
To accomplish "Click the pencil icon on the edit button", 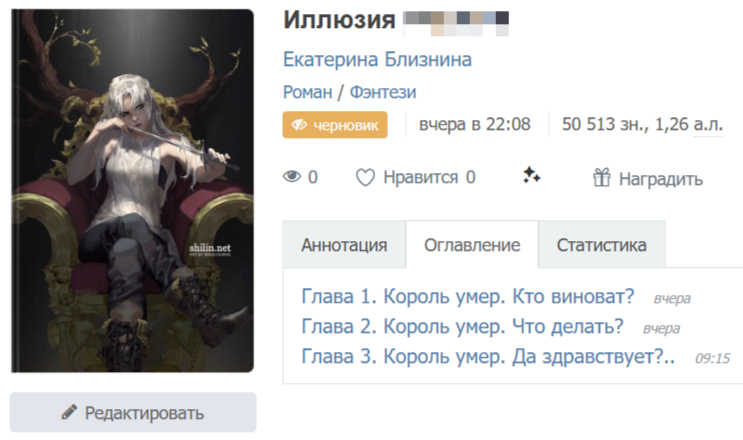I will coord(69,413).
